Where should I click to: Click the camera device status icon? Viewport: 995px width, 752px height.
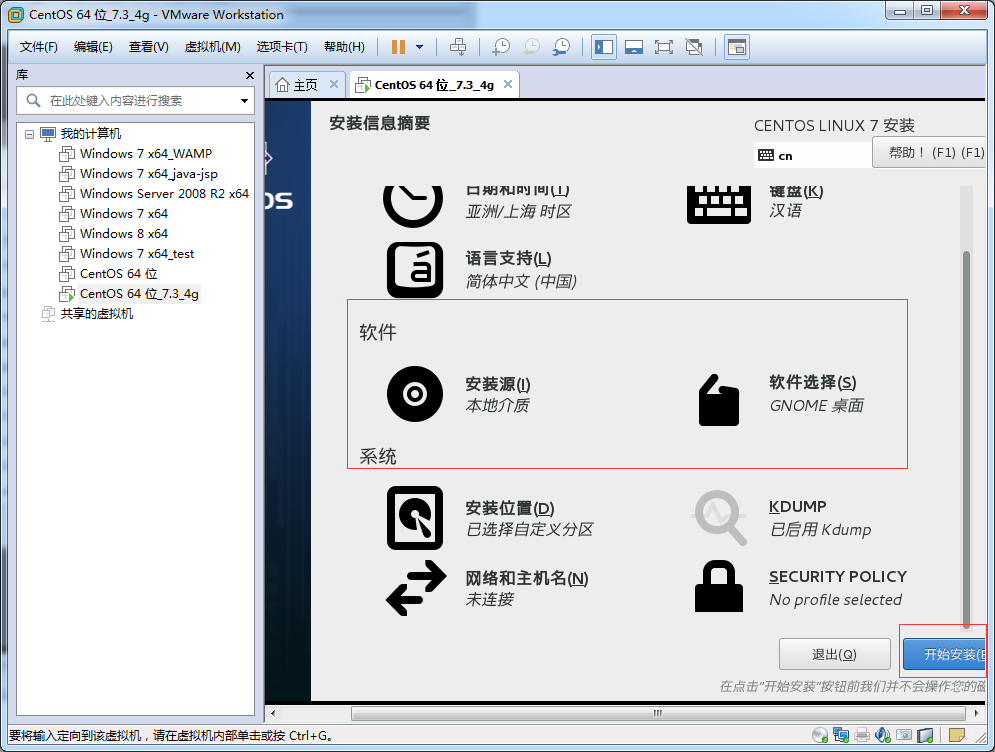(x=904, y=735)
